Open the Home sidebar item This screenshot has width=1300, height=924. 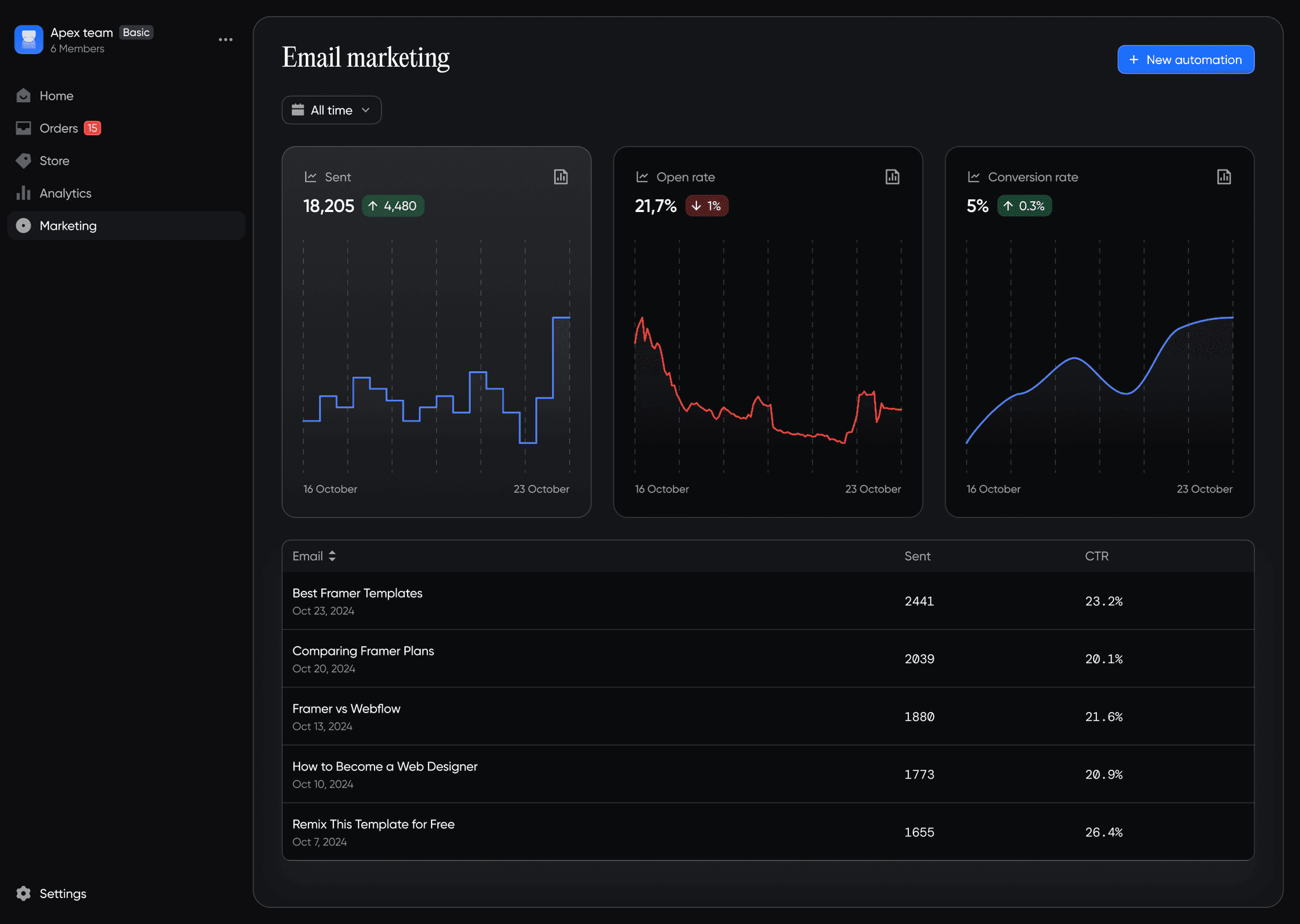[x=56, y=96]
